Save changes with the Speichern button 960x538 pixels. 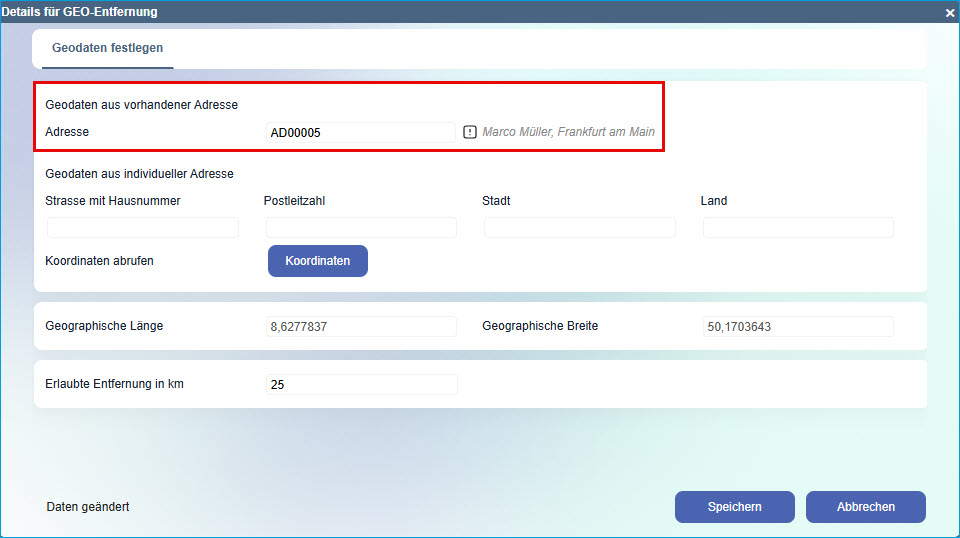tap(735, 507)
